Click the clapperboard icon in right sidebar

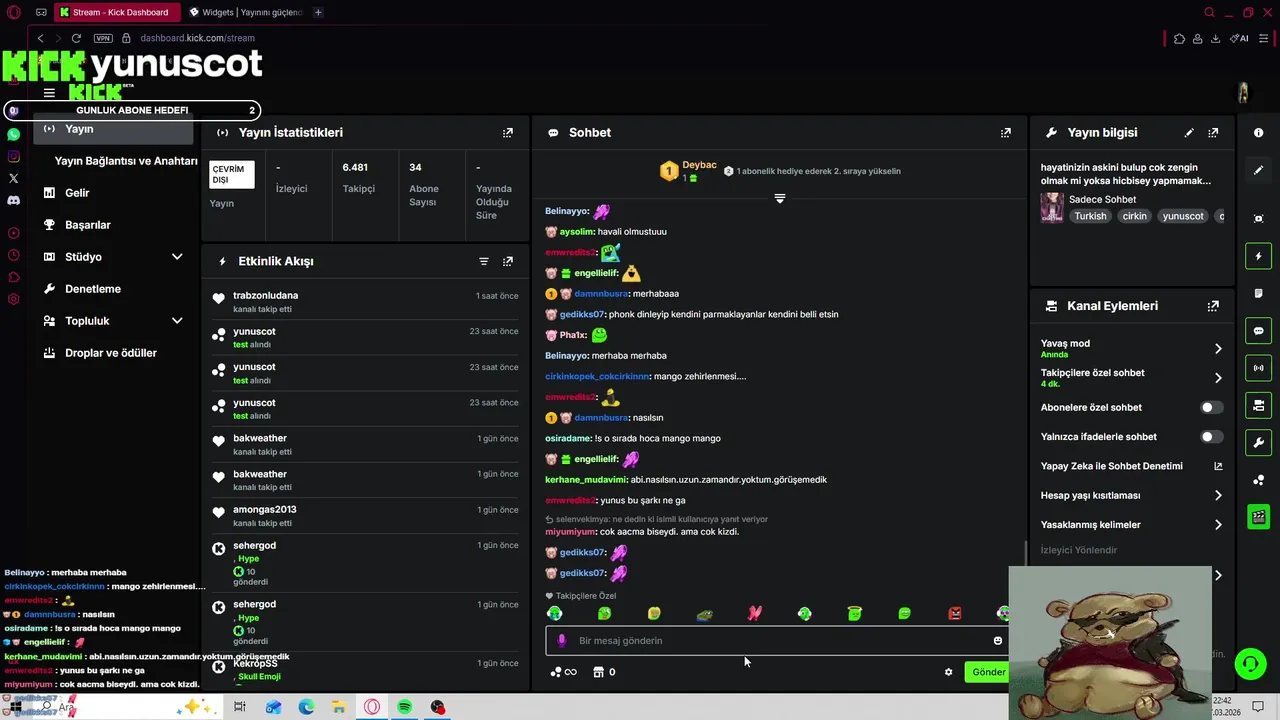point(1259,517)
